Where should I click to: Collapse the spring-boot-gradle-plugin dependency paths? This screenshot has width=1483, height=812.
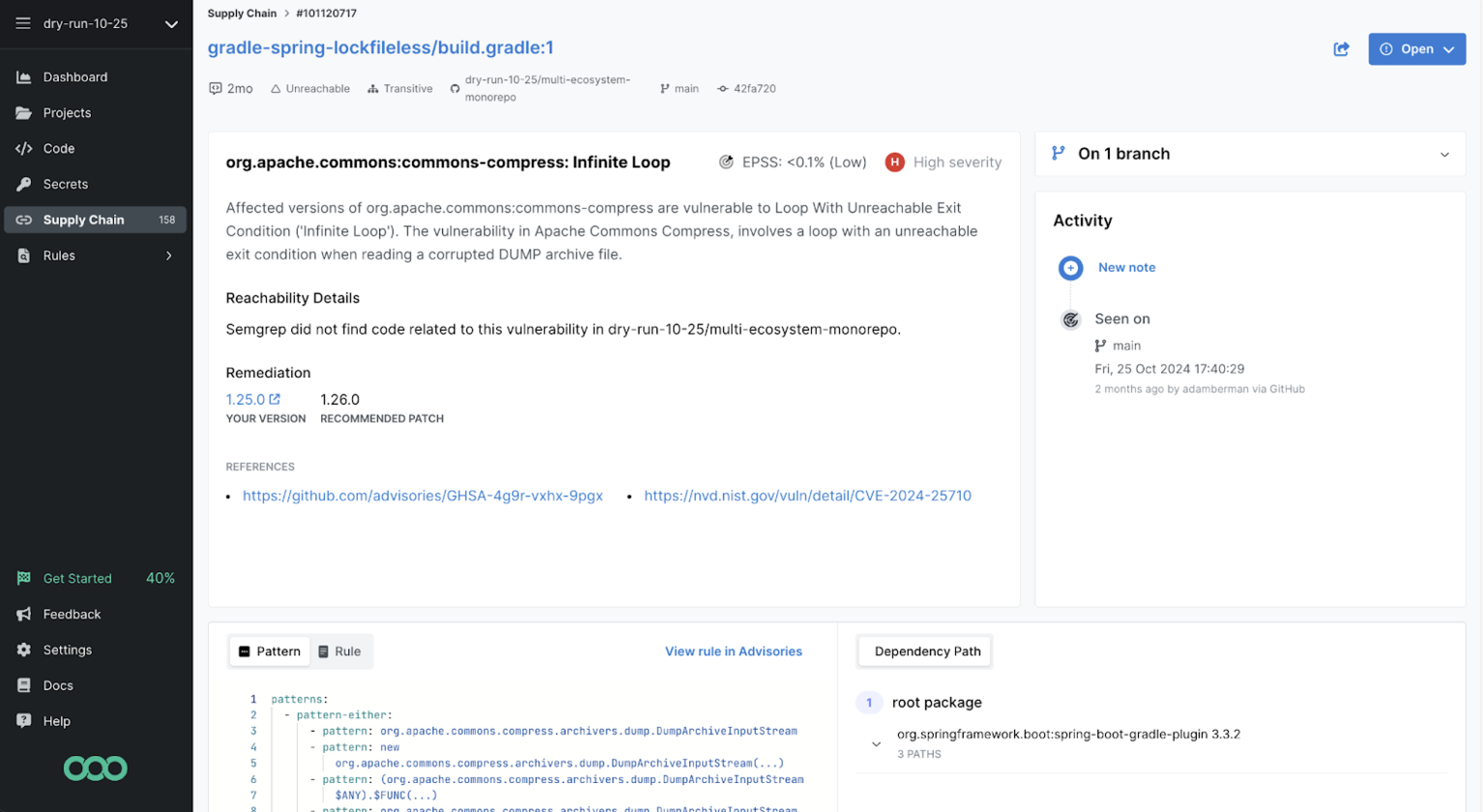[x=876, y=744]
